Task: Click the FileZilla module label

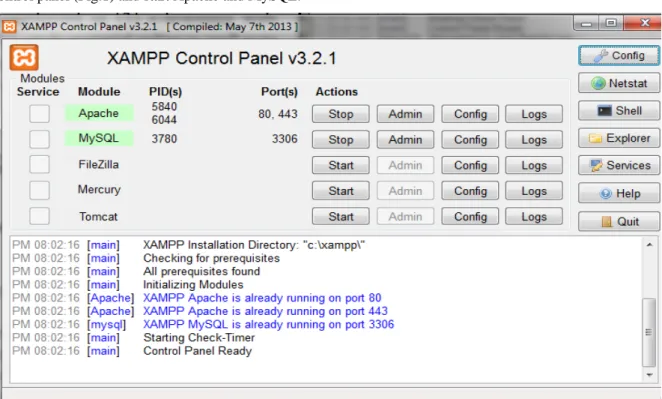Action: click(x=98, y=164)
